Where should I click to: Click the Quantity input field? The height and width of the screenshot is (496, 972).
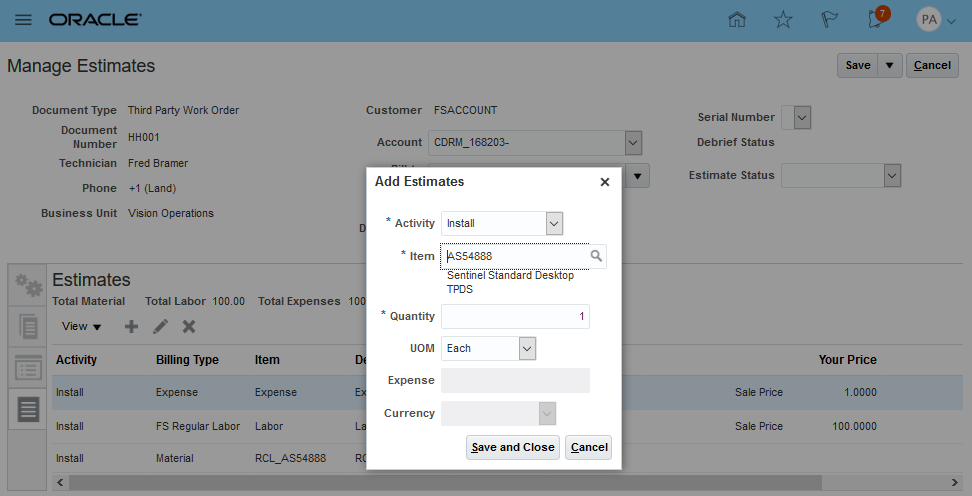515,317
